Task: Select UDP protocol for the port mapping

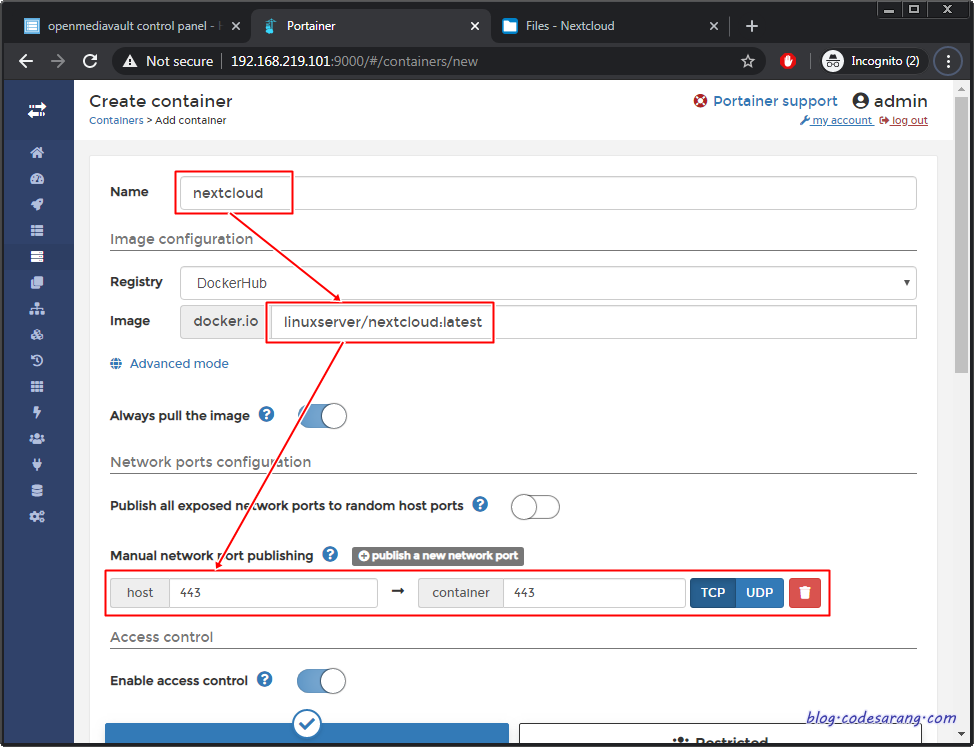Action: [760, 592]
